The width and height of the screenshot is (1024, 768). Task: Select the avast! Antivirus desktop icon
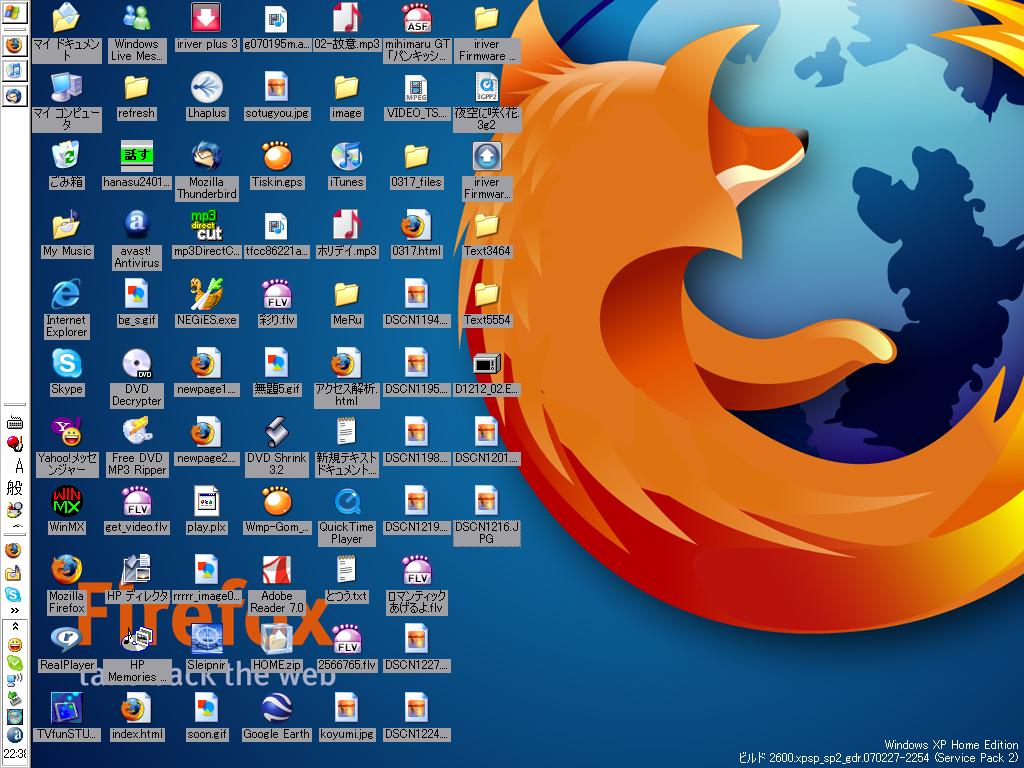[136, 239]
